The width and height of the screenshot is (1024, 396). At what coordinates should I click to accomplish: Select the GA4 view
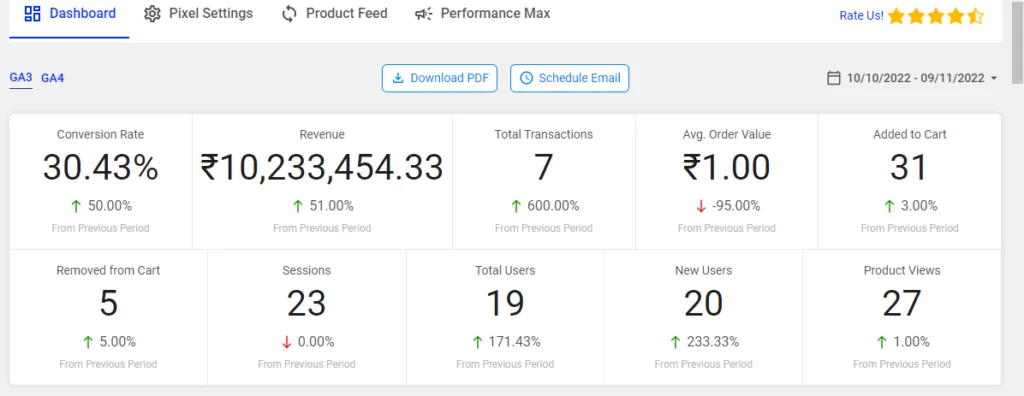[x=53, y=78]
